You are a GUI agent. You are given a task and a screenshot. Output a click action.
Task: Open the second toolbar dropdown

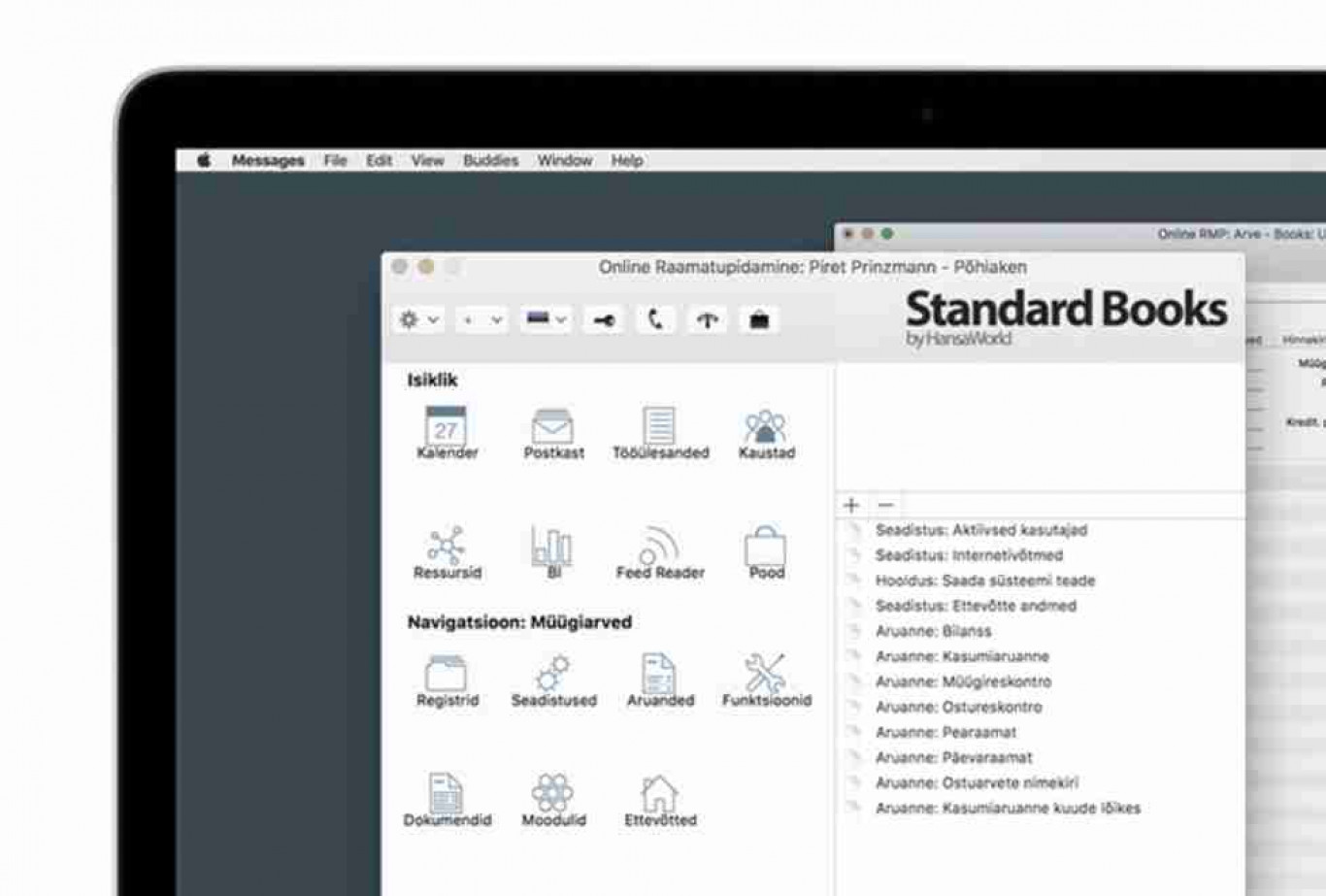click(x=482, y=319)
